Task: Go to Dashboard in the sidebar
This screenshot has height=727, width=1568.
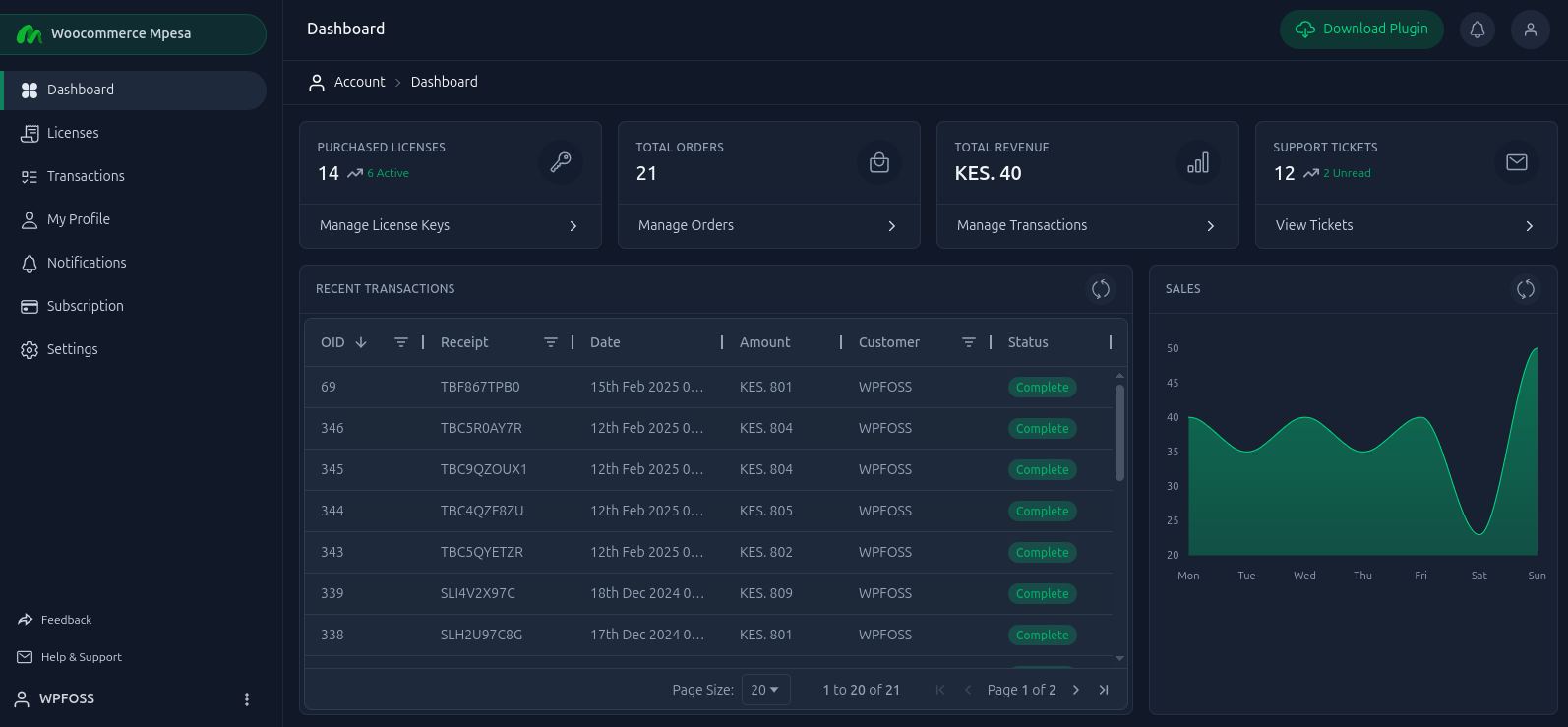Action: point(134,90)
